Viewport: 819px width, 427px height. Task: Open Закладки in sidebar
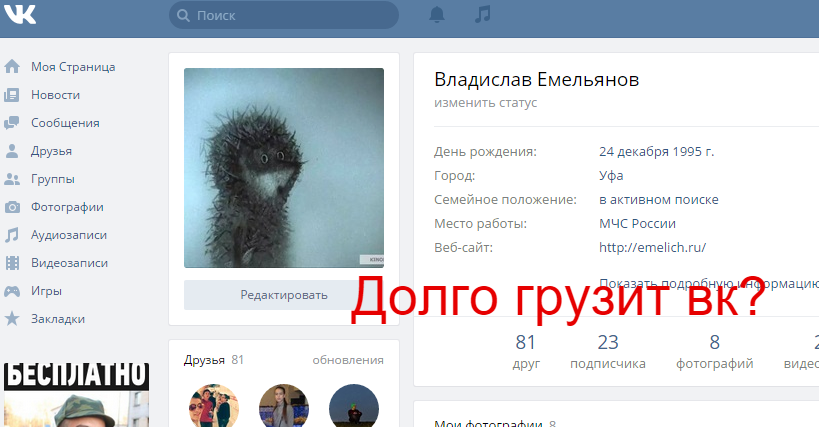[58, 319]
